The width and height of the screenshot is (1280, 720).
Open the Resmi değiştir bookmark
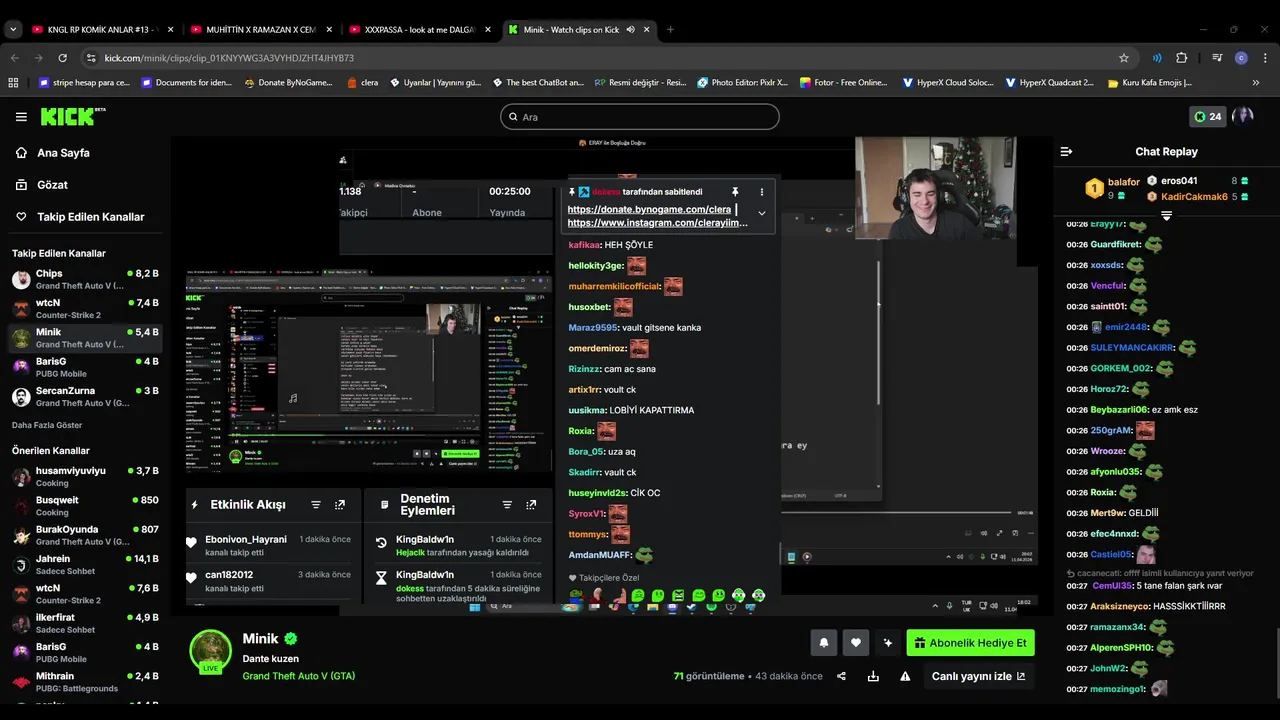click(640, 83)
